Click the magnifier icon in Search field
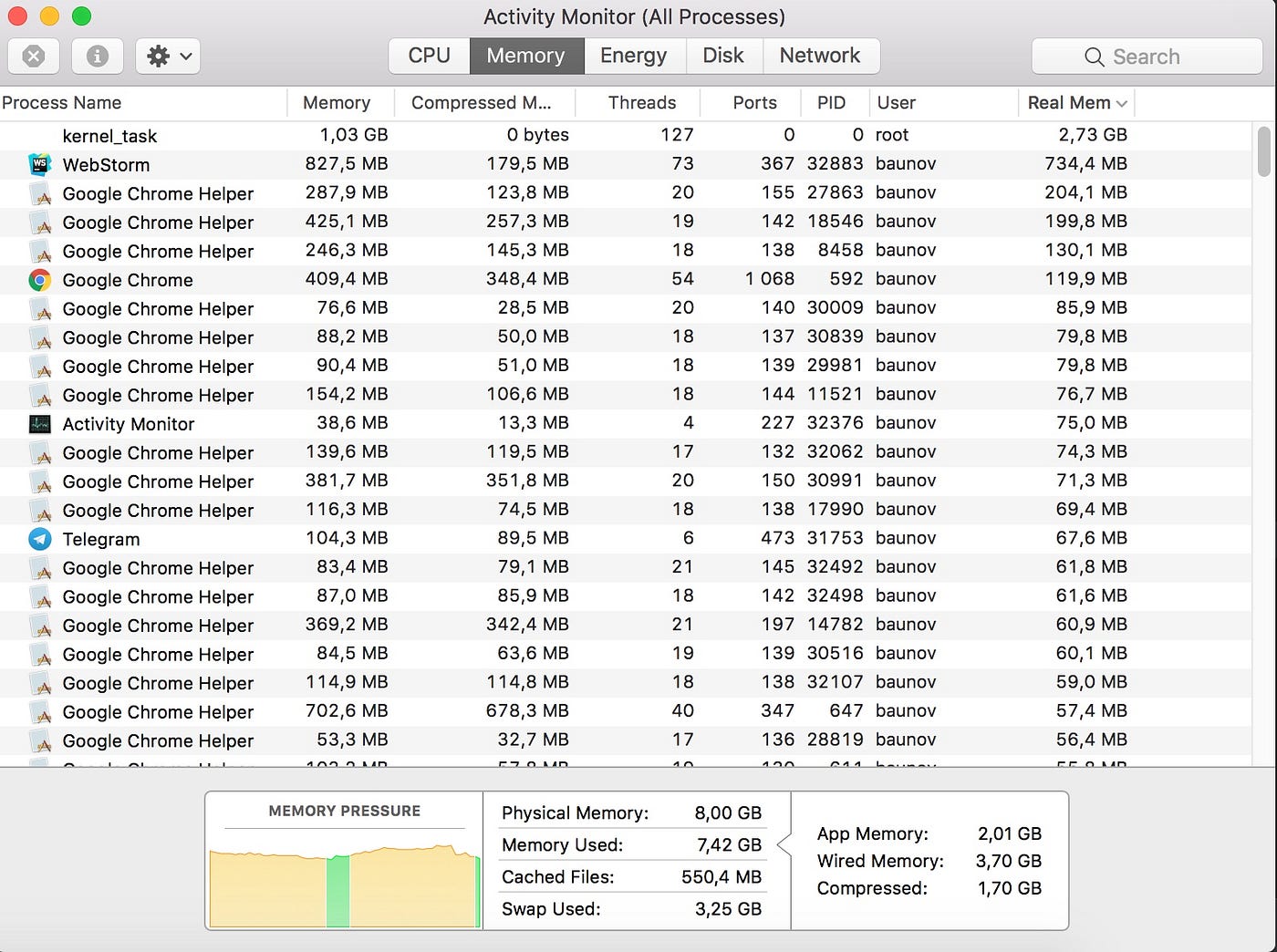Viewport: 1277px width, 952px height. pos(1095,57)
